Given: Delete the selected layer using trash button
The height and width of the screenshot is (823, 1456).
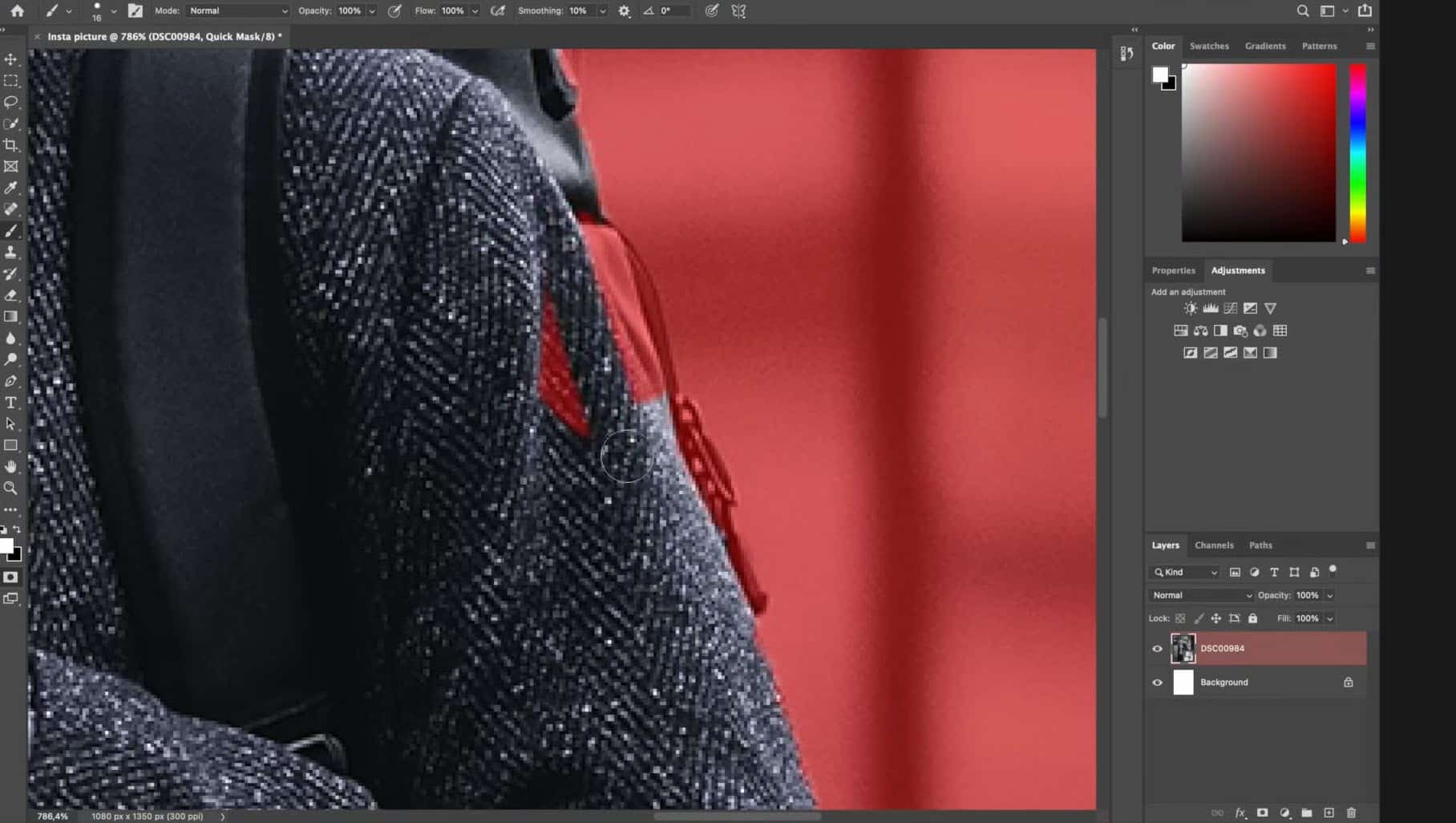Looking at the screenshot, I should 1351,813.
